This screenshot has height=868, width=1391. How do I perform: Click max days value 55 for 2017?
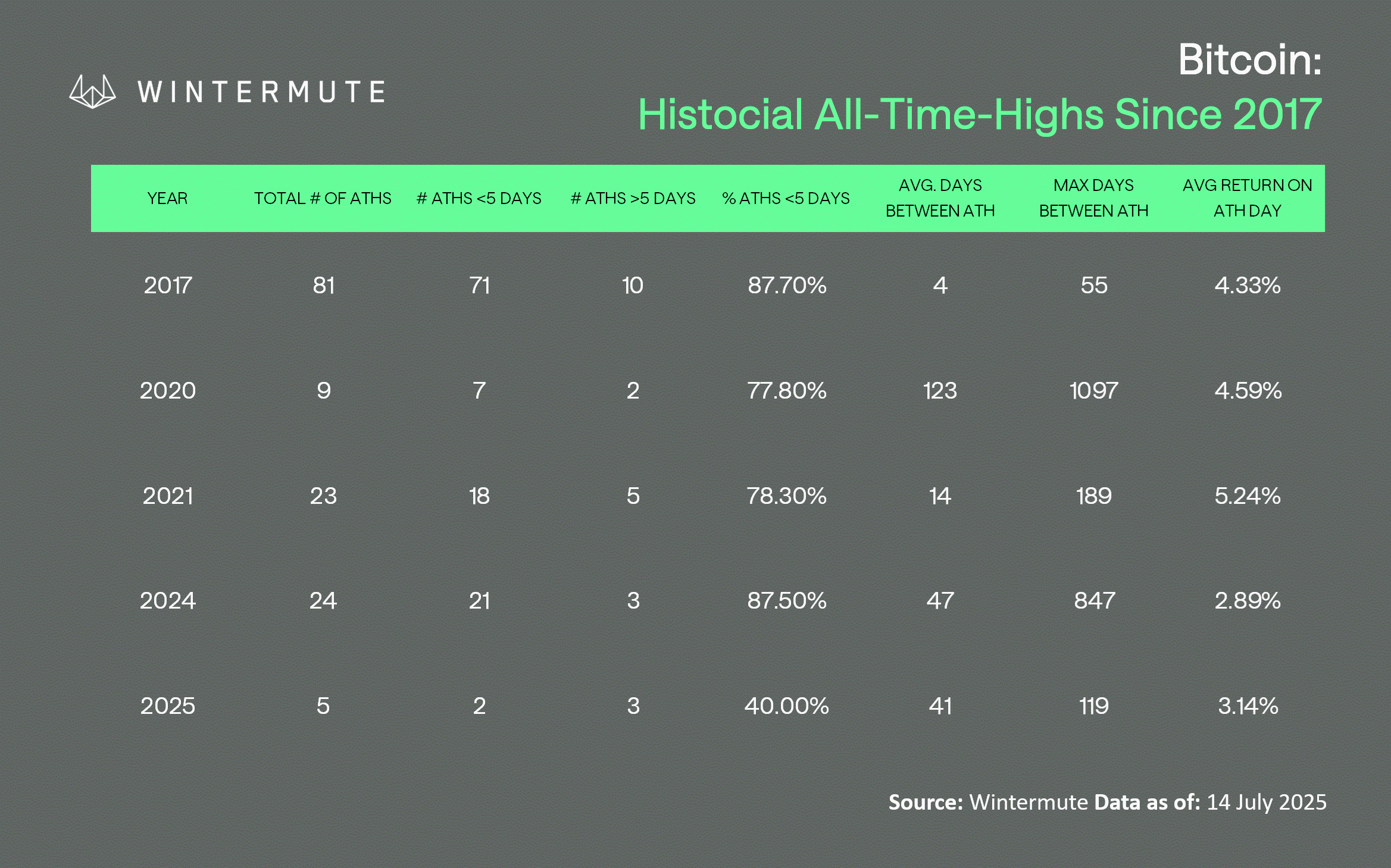pyautogui.click(x=1094, y=286)
